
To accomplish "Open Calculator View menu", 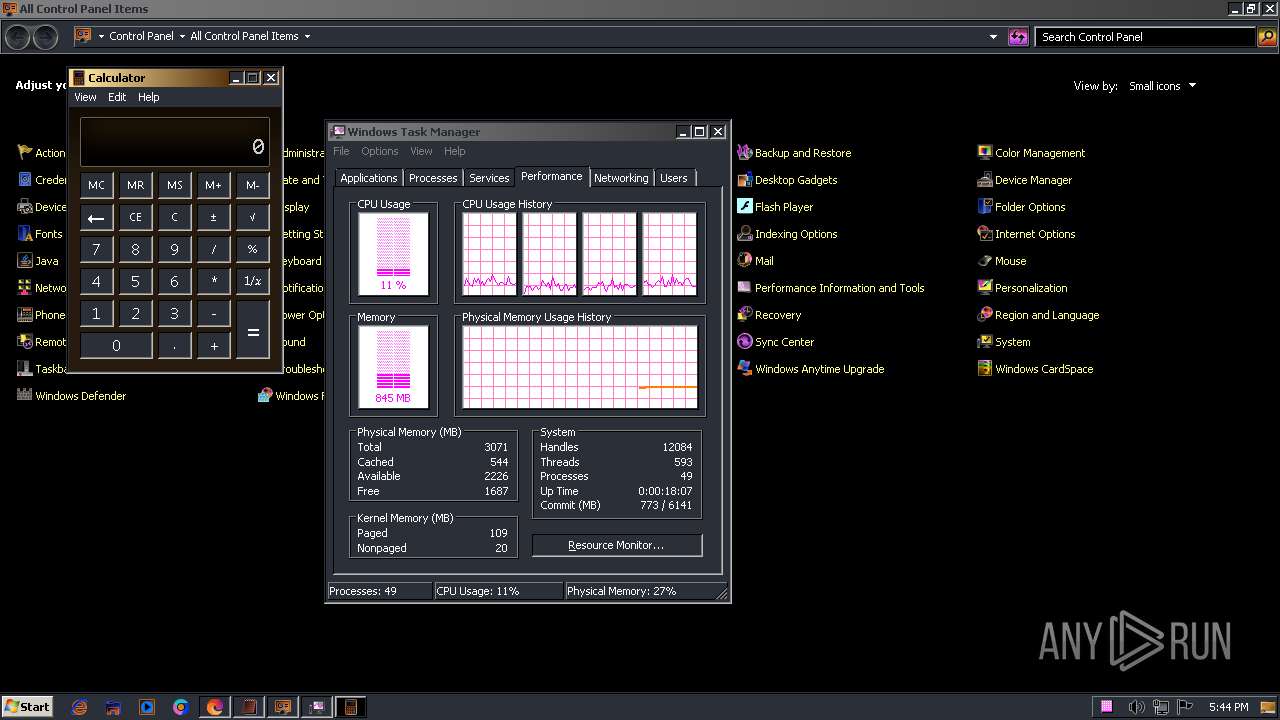I will click(86, 97).
